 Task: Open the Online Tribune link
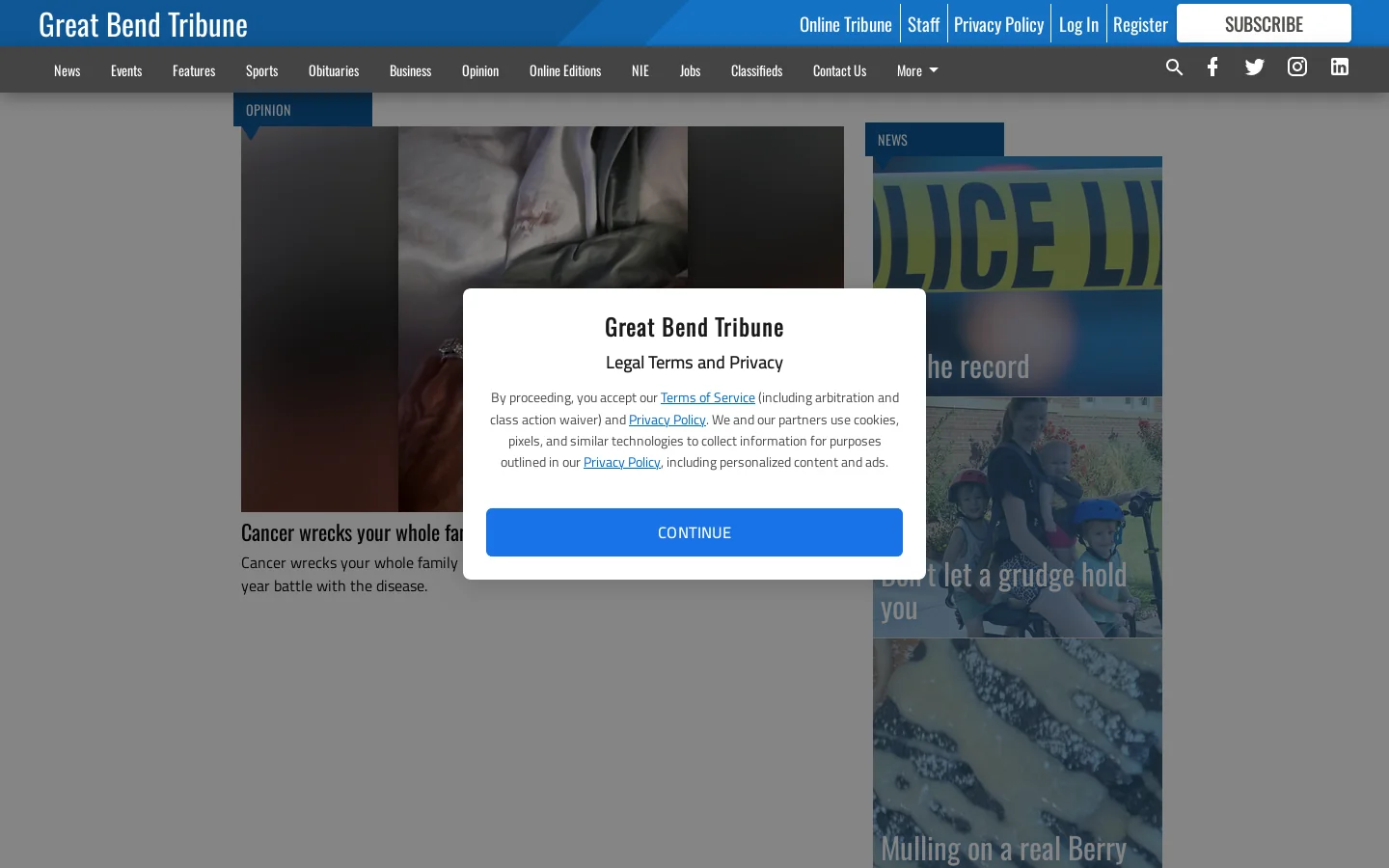(x=846, y=24)
